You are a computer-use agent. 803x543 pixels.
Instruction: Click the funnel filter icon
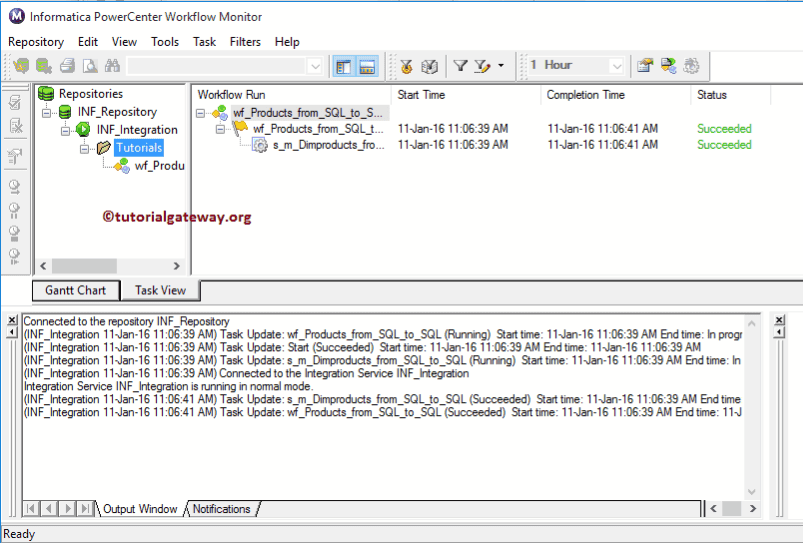[x=460, y=66]
